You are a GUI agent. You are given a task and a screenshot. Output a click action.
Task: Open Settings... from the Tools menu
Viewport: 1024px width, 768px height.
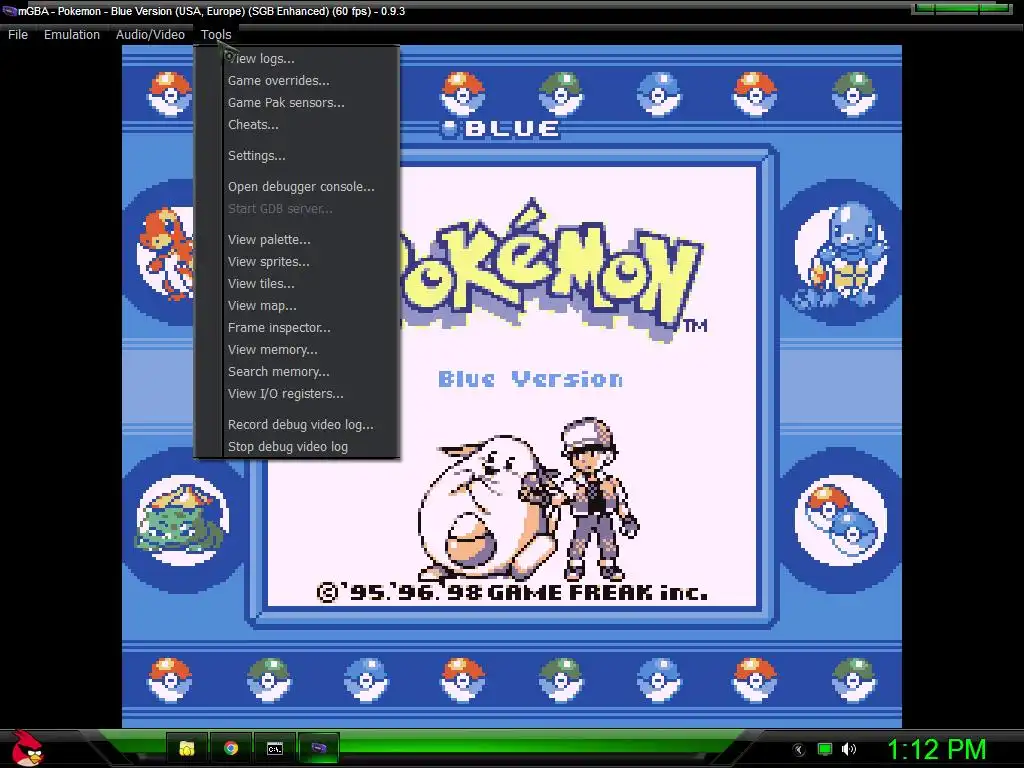(x=298, y=155)
